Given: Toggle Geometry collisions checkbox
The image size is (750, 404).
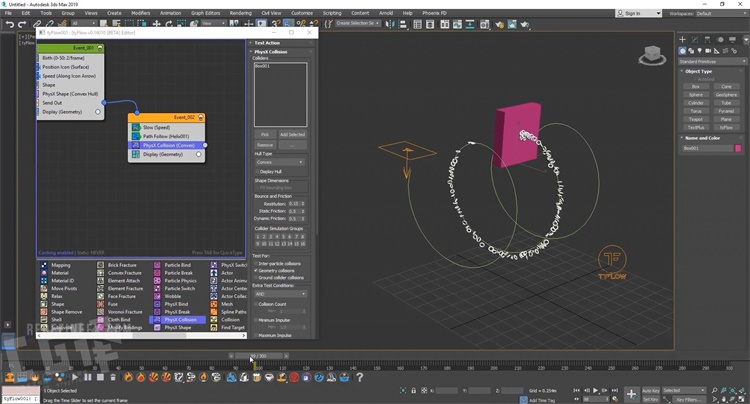Looking at the screenshot, I should point(256,271).
